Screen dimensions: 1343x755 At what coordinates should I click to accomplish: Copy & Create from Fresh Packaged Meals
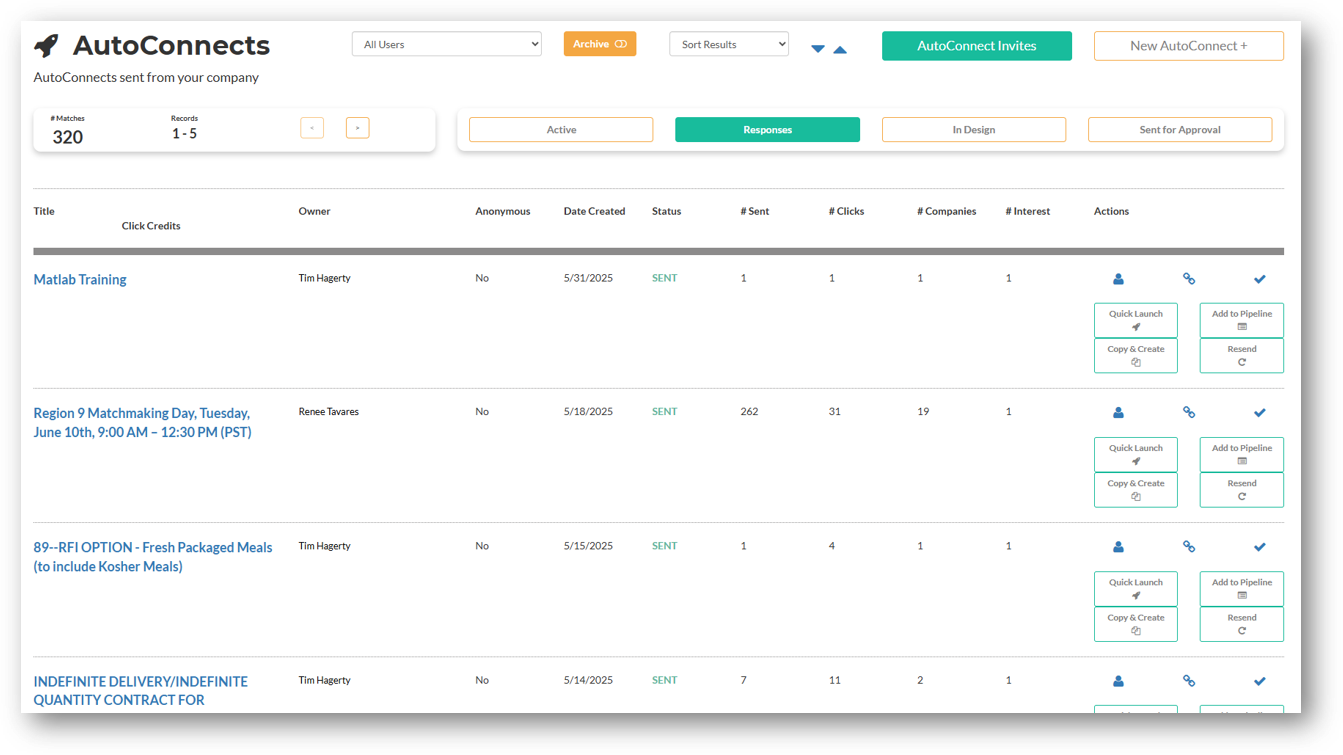coord(1136,624)
